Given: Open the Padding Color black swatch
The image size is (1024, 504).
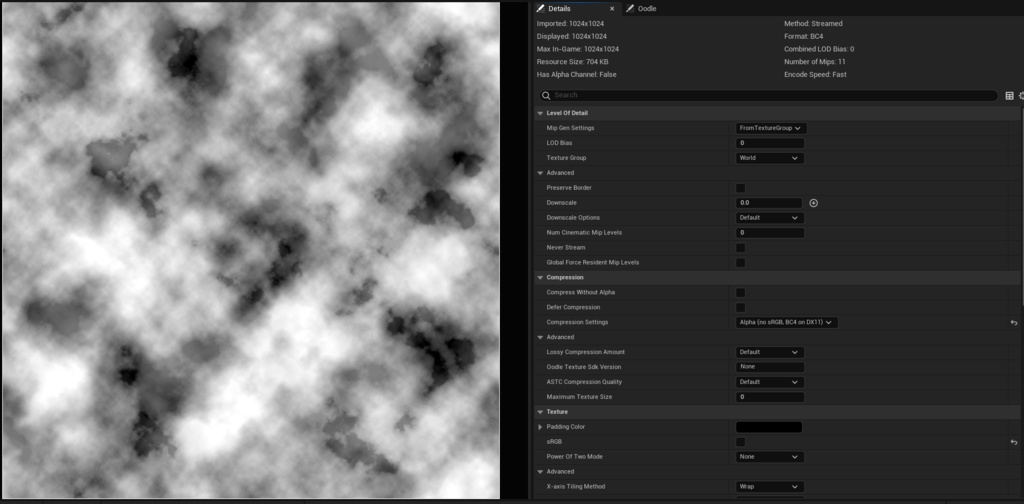Looking at the screenshot, I should click(769, 427).
